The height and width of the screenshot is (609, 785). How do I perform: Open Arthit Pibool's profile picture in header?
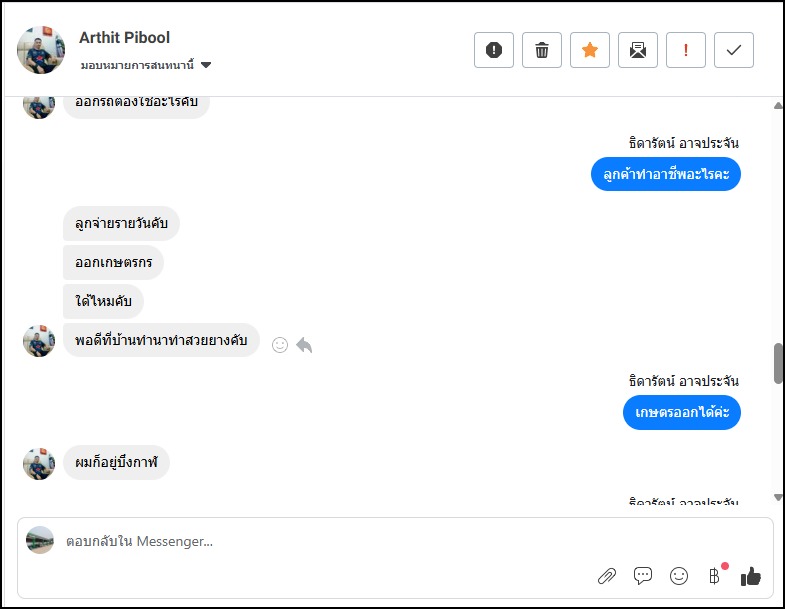tap(41, 49)
